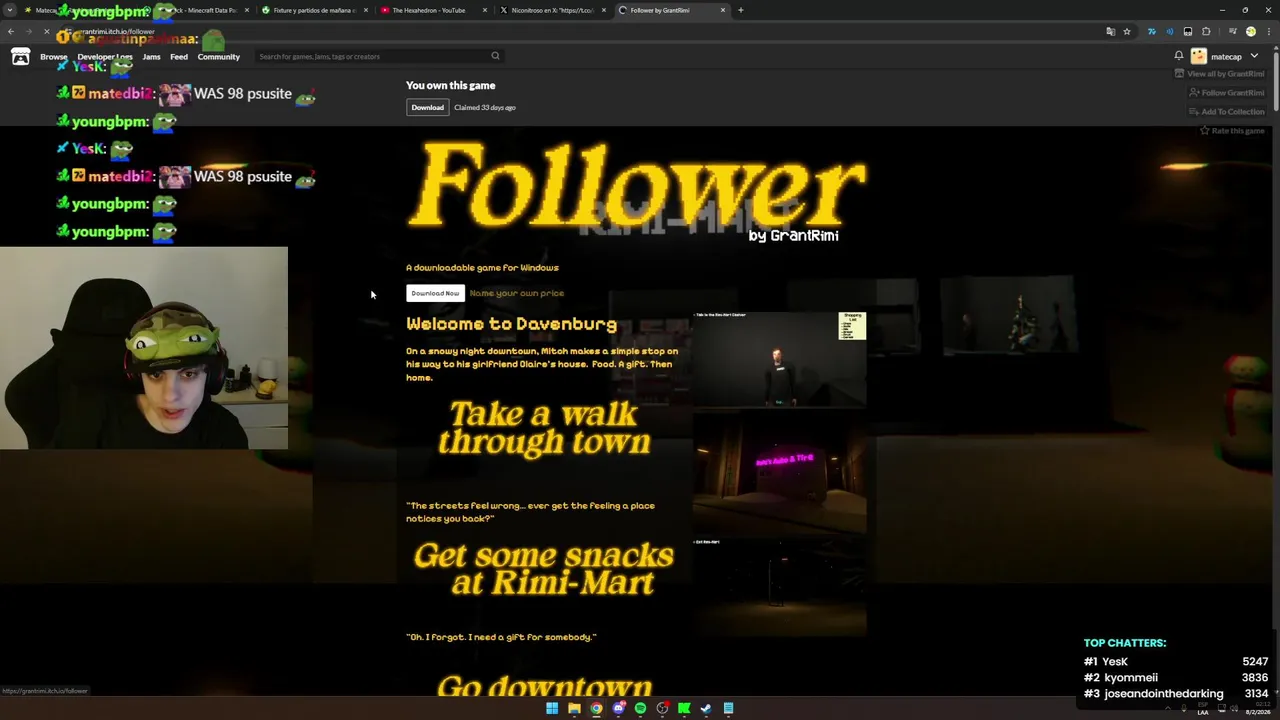This screenshot has height=720, width=1280.
Task: Open the Windows Start button
Action: point(552,708)
